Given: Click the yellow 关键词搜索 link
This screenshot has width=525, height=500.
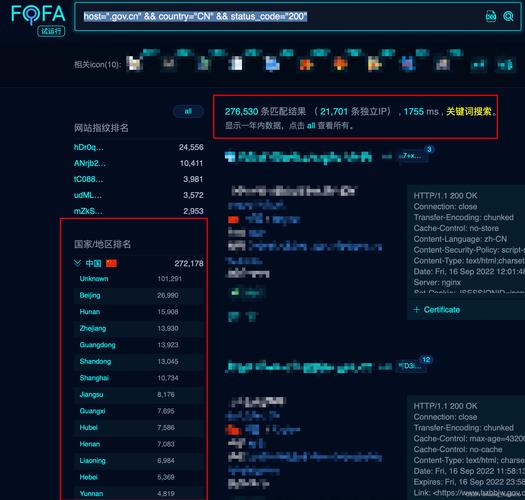Looking at the screenshot, I should click(469, 112).
